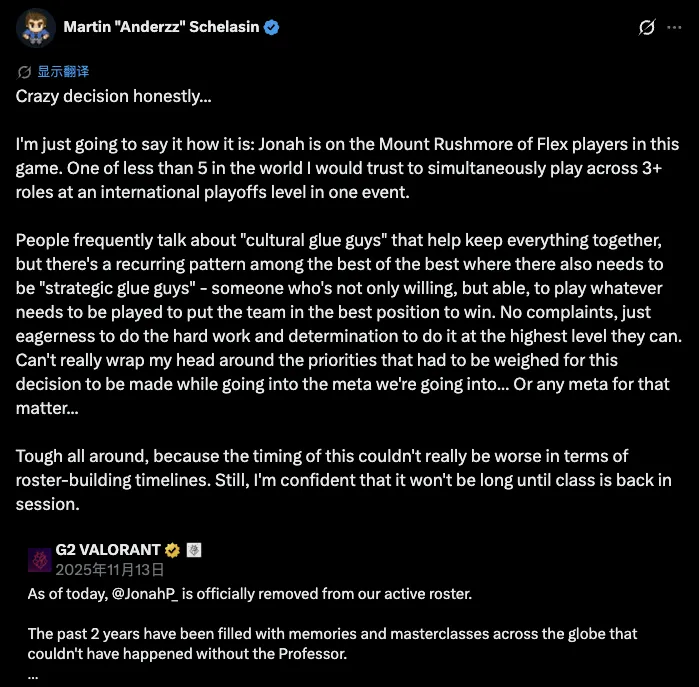Open the G2 VALORANT account name

[x=110, y=550]
